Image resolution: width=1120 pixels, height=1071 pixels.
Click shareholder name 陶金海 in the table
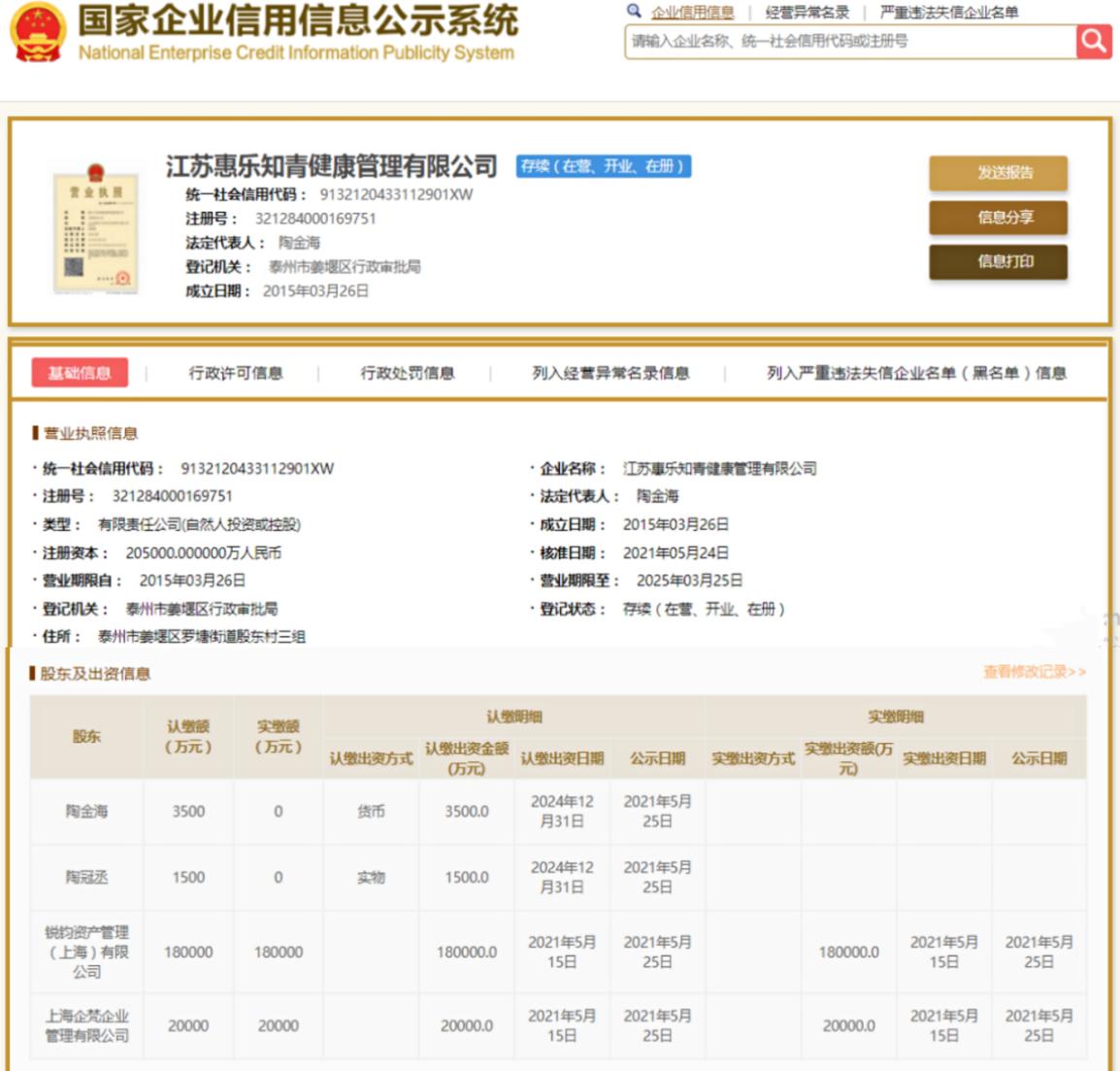click(86, 811)
